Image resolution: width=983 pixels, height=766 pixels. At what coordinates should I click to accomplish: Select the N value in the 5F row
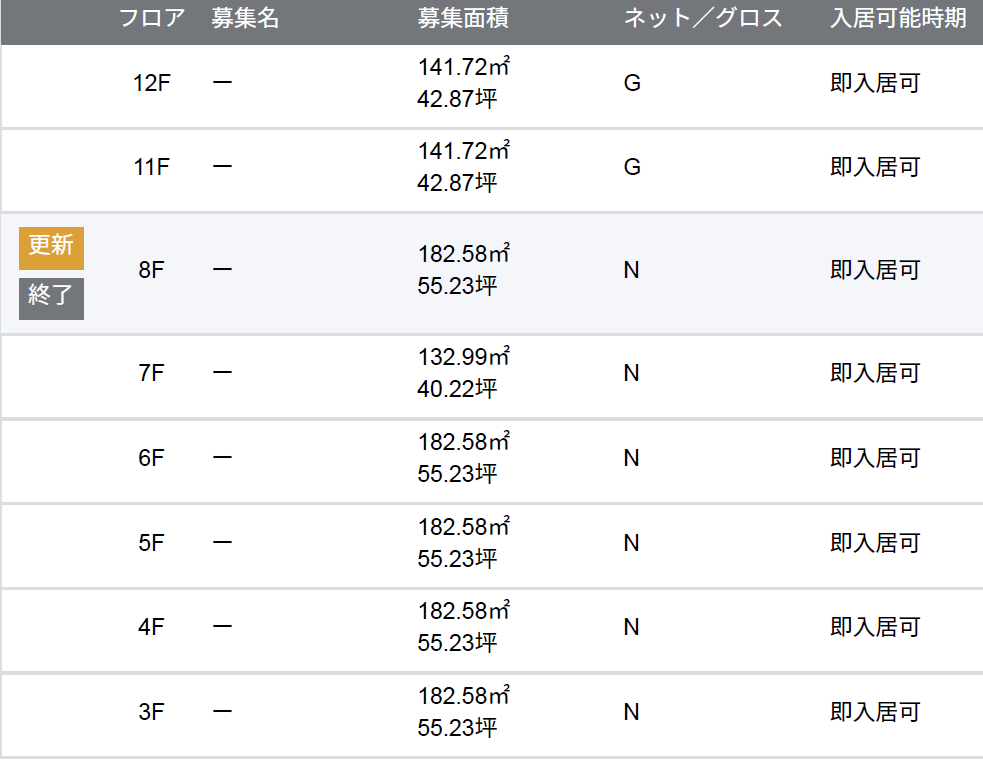[x=631, y=544]
